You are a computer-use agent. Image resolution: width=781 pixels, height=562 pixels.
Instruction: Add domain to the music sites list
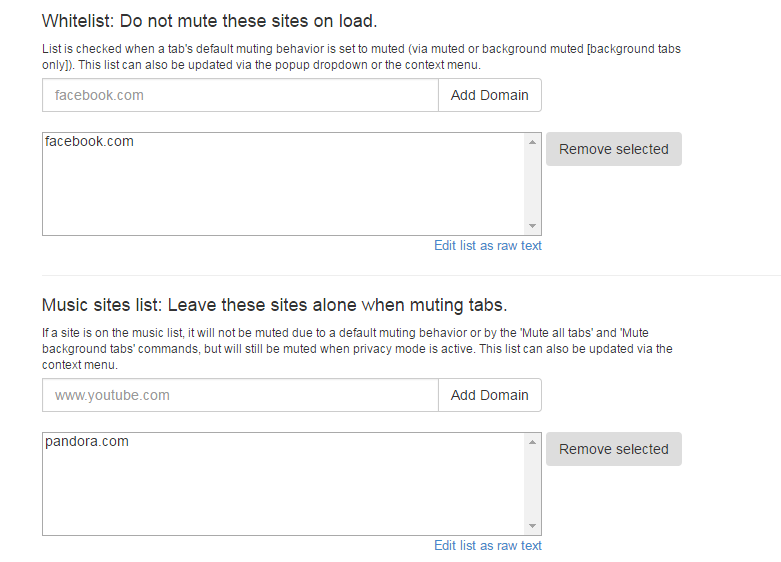[490, 395]
